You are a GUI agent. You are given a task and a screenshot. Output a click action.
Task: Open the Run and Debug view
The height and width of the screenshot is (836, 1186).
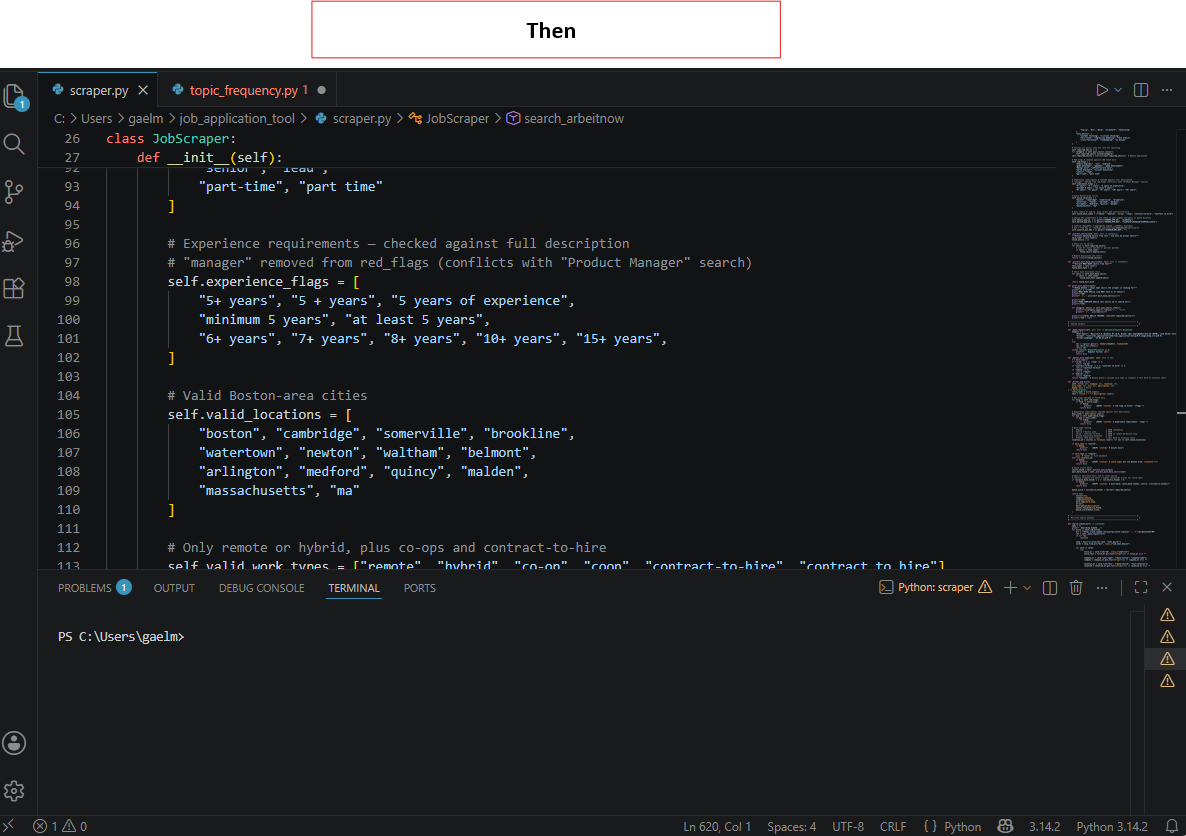pyautogui.click(x=14, y=241)
